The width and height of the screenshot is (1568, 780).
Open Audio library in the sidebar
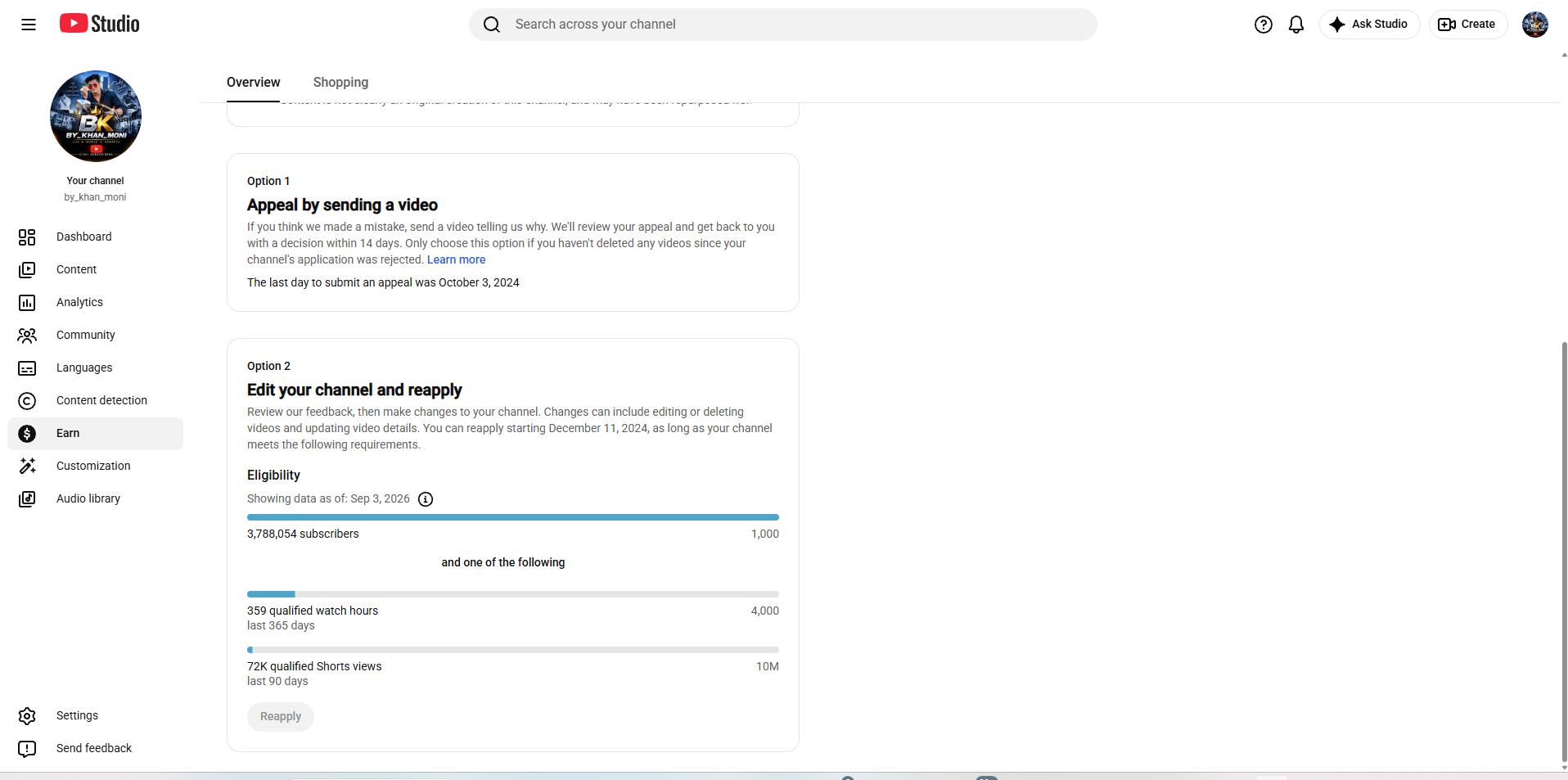(96, 499)
